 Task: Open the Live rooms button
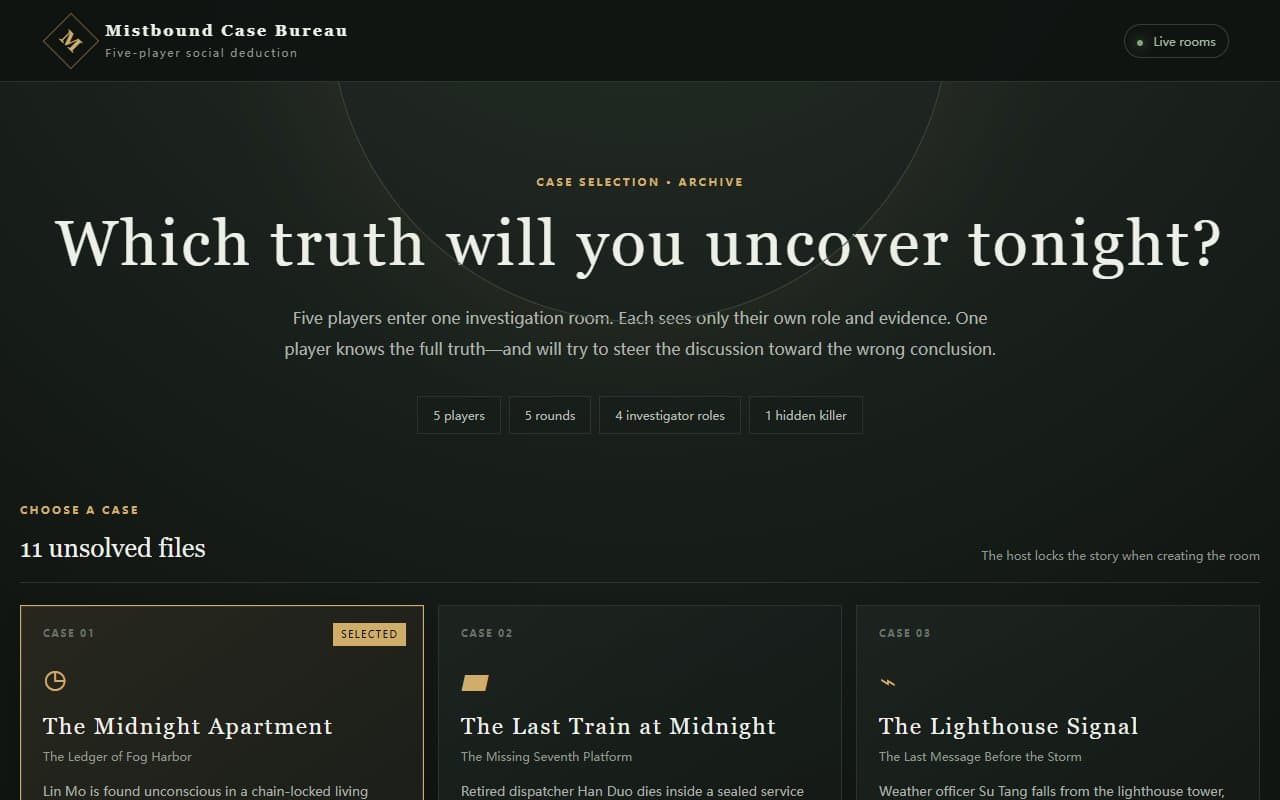(1176, 41)
